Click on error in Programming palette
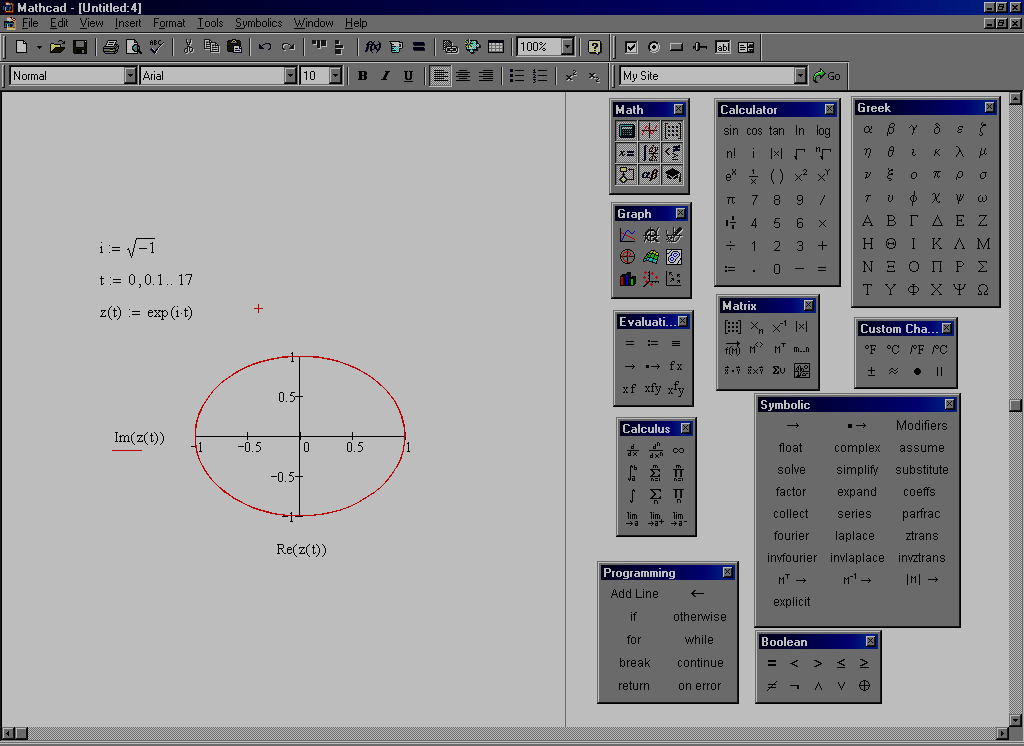The height and width of the screenshot is (746, 1024). pyautogui.click(x=699, y=686)
